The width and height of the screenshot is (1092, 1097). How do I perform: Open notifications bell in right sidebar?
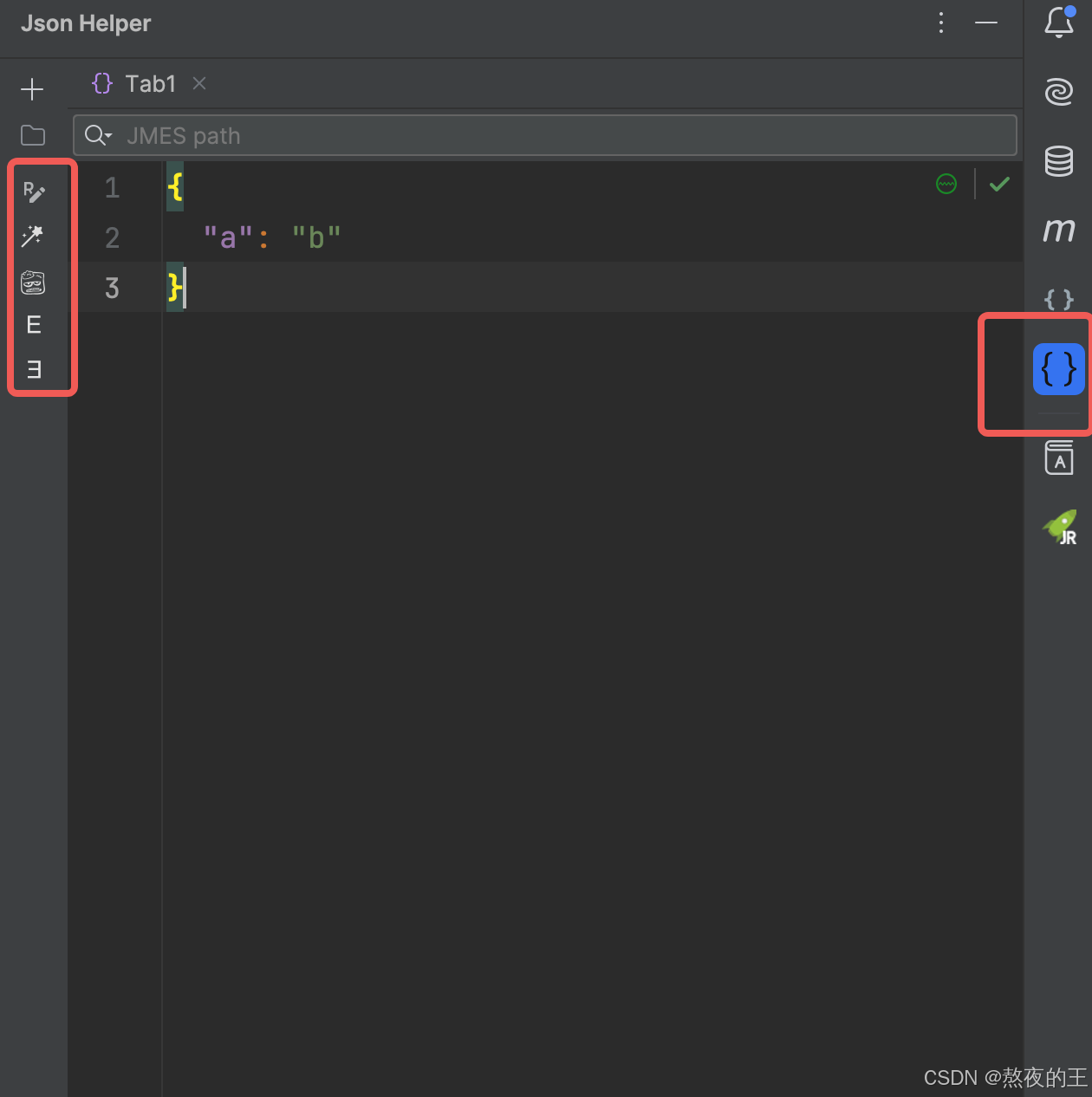(1059, 23)
